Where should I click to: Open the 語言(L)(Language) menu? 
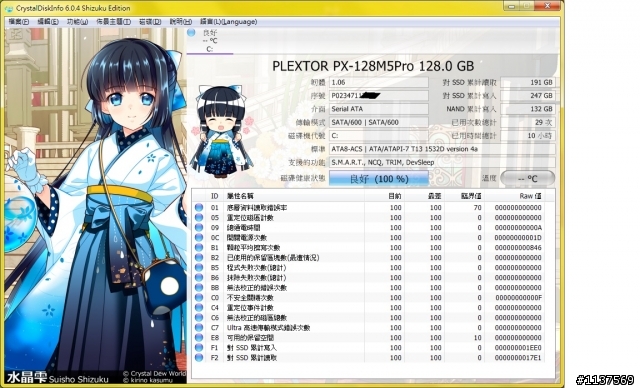click(x=229, y=22)
